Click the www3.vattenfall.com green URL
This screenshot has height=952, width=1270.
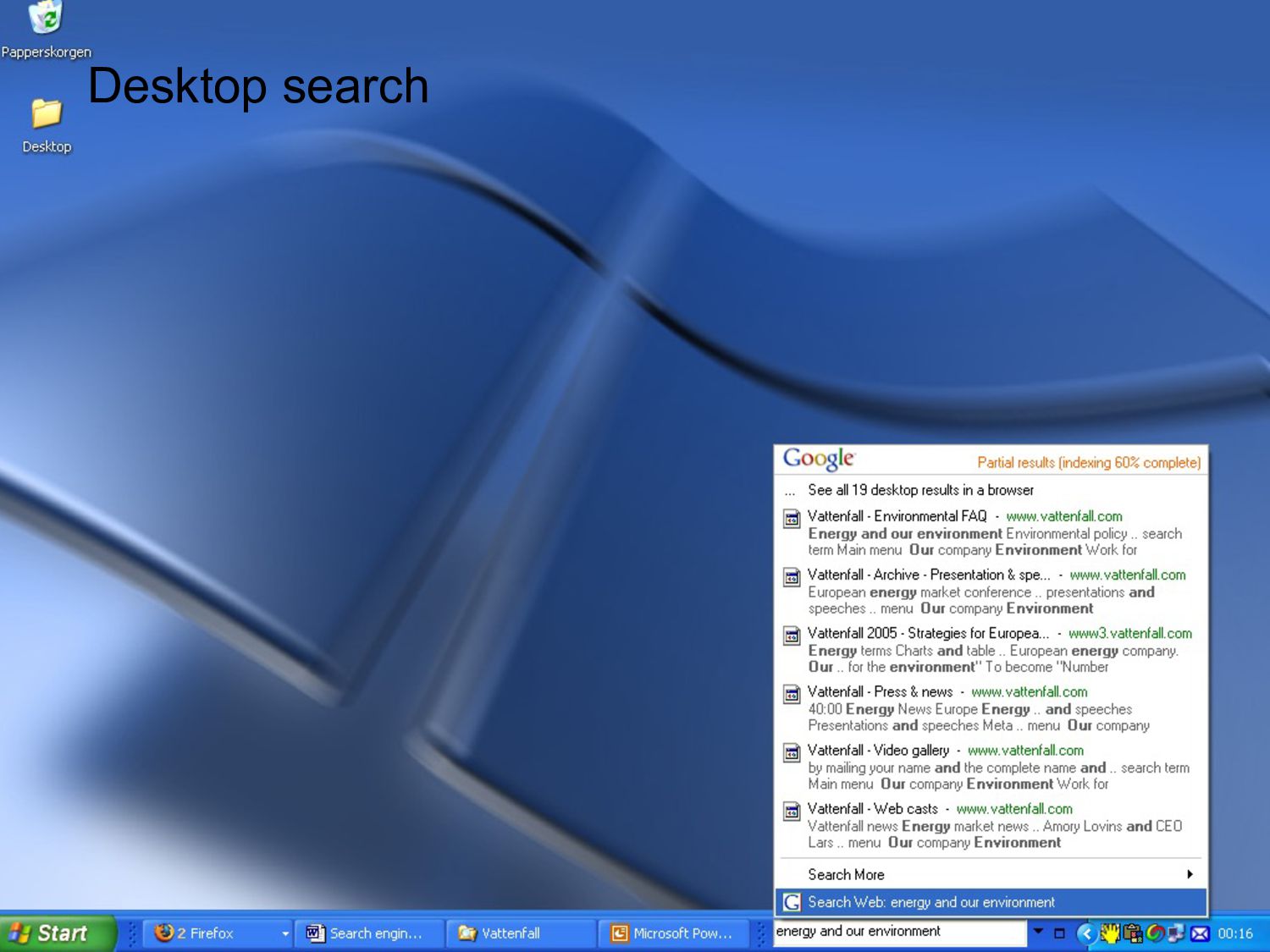pyautogui.click(x=1129, y=633)
